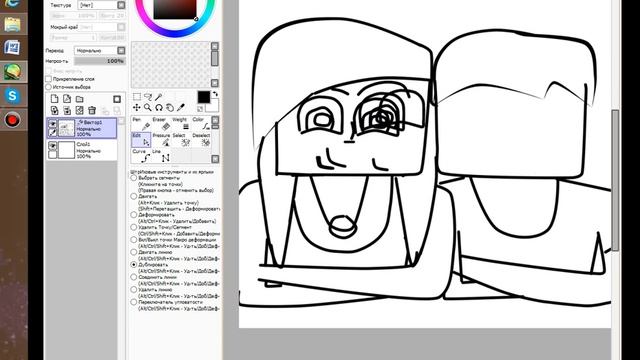The width and height of the screenshot is (640, 360).
Task: Create a new raster layer
Action: tap(54, 99)
